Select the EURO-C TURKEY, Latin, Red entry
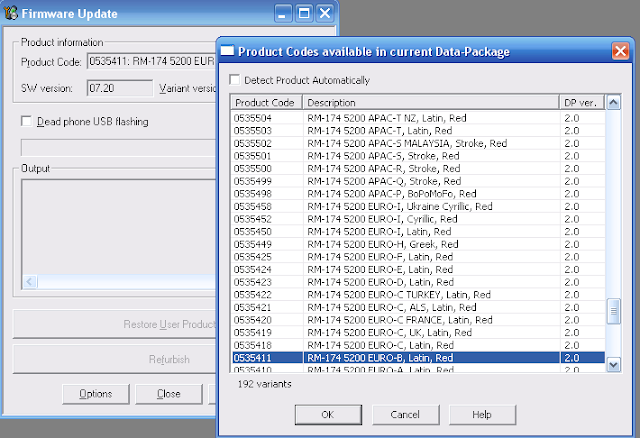This screenshot has width=640, height=438. [418, 295]
